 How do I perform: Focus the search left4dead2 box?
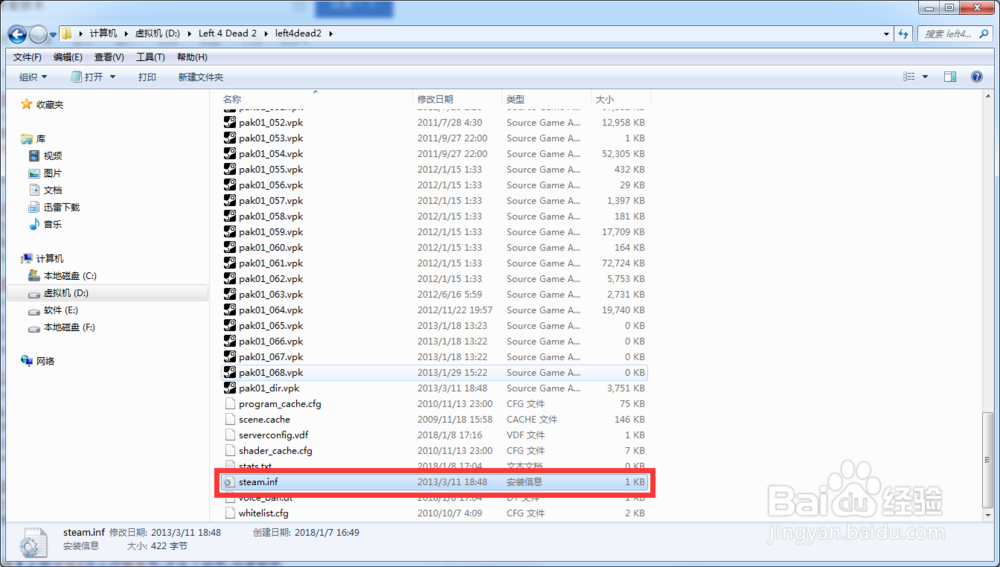(948, 34)
